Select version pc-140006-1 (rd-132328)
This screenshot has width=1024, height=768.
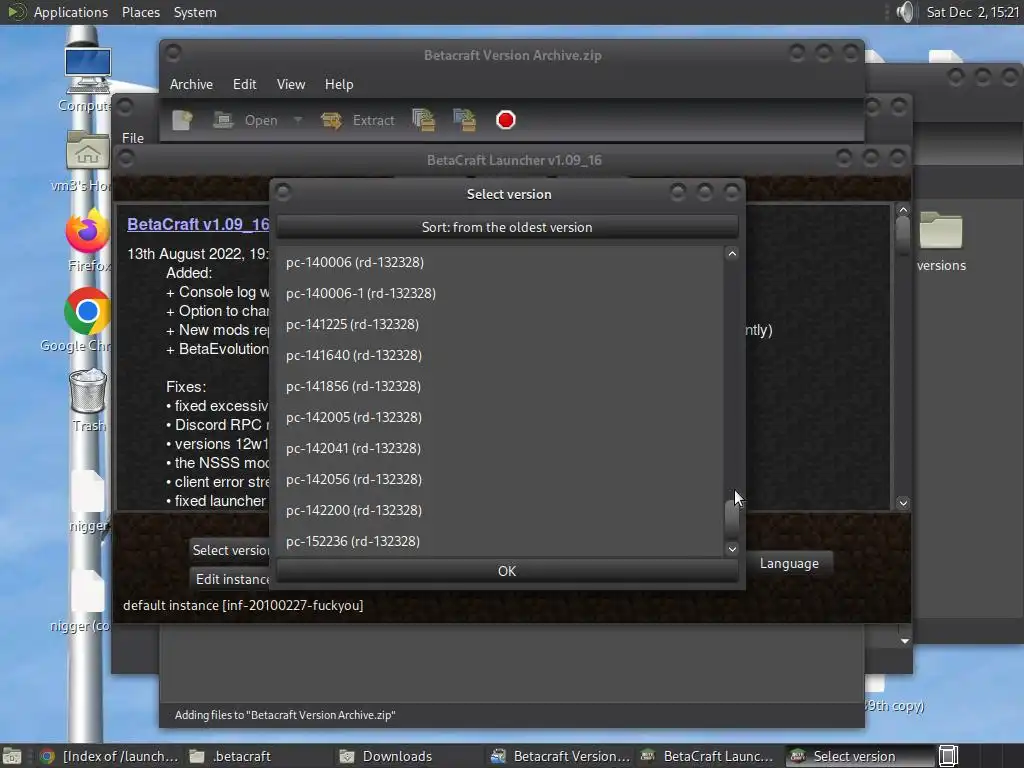(500, 293)
